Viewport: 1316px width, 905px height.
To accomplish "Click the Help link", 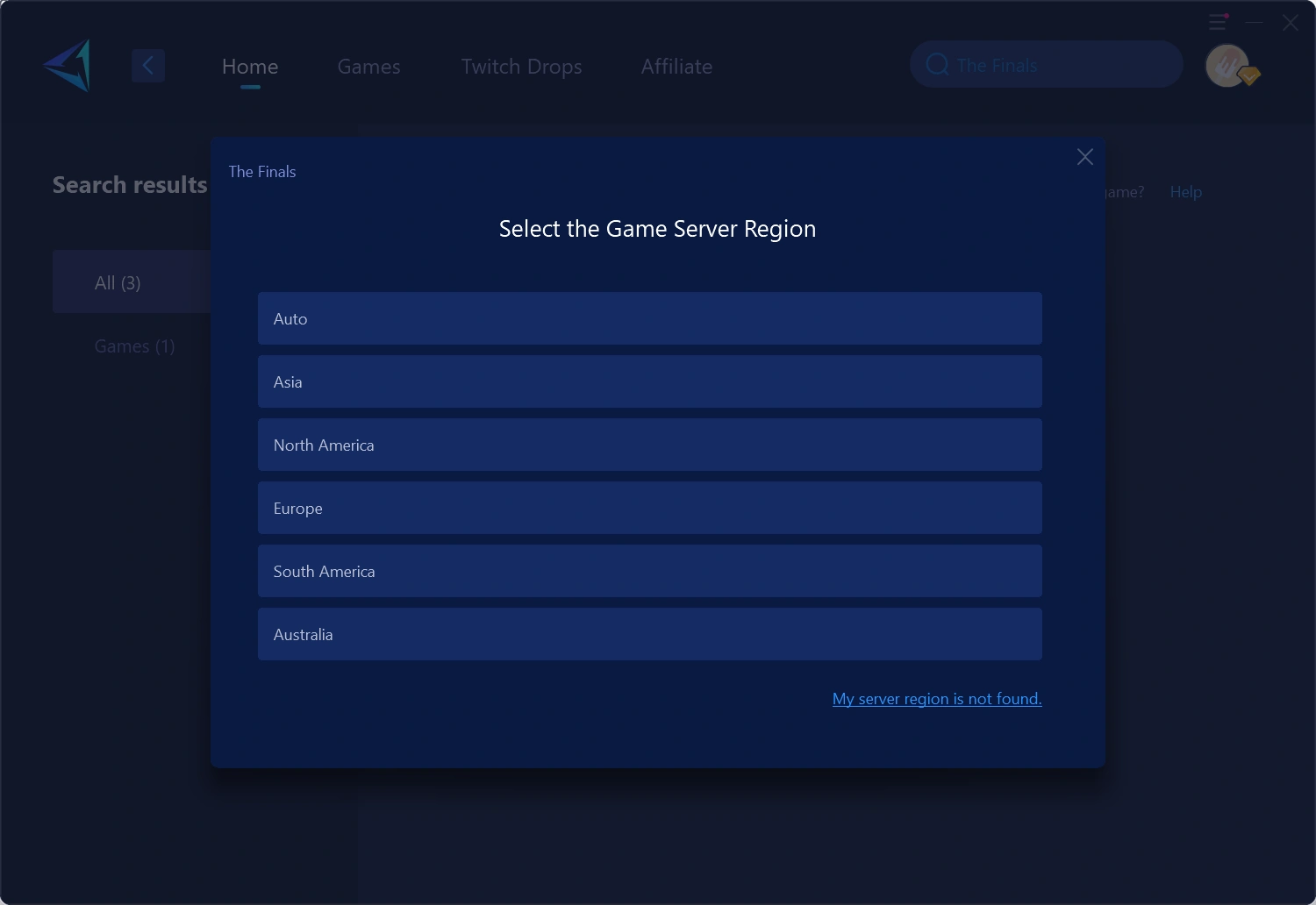I will (1185, 191).
